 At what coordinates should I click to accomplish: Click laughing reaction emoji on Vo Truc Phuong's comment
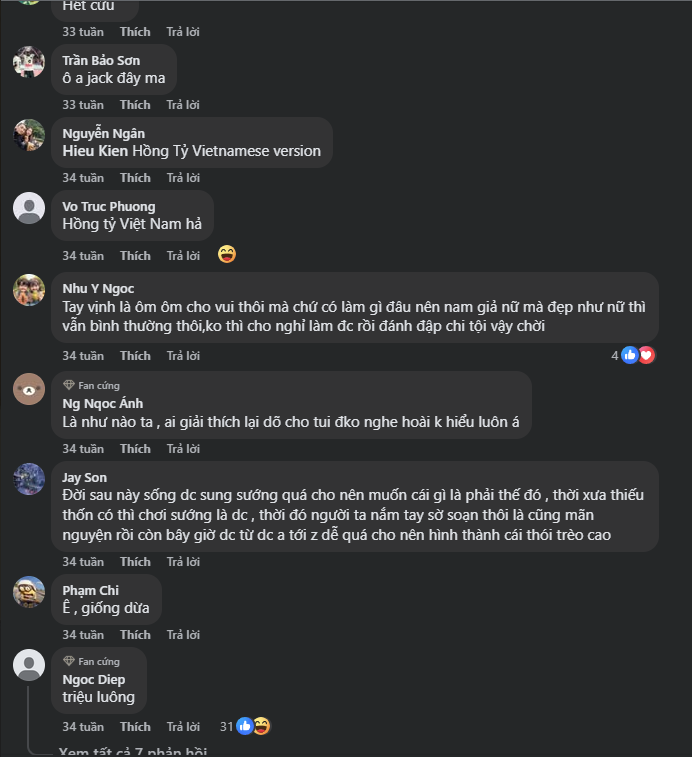click(227, 254)
